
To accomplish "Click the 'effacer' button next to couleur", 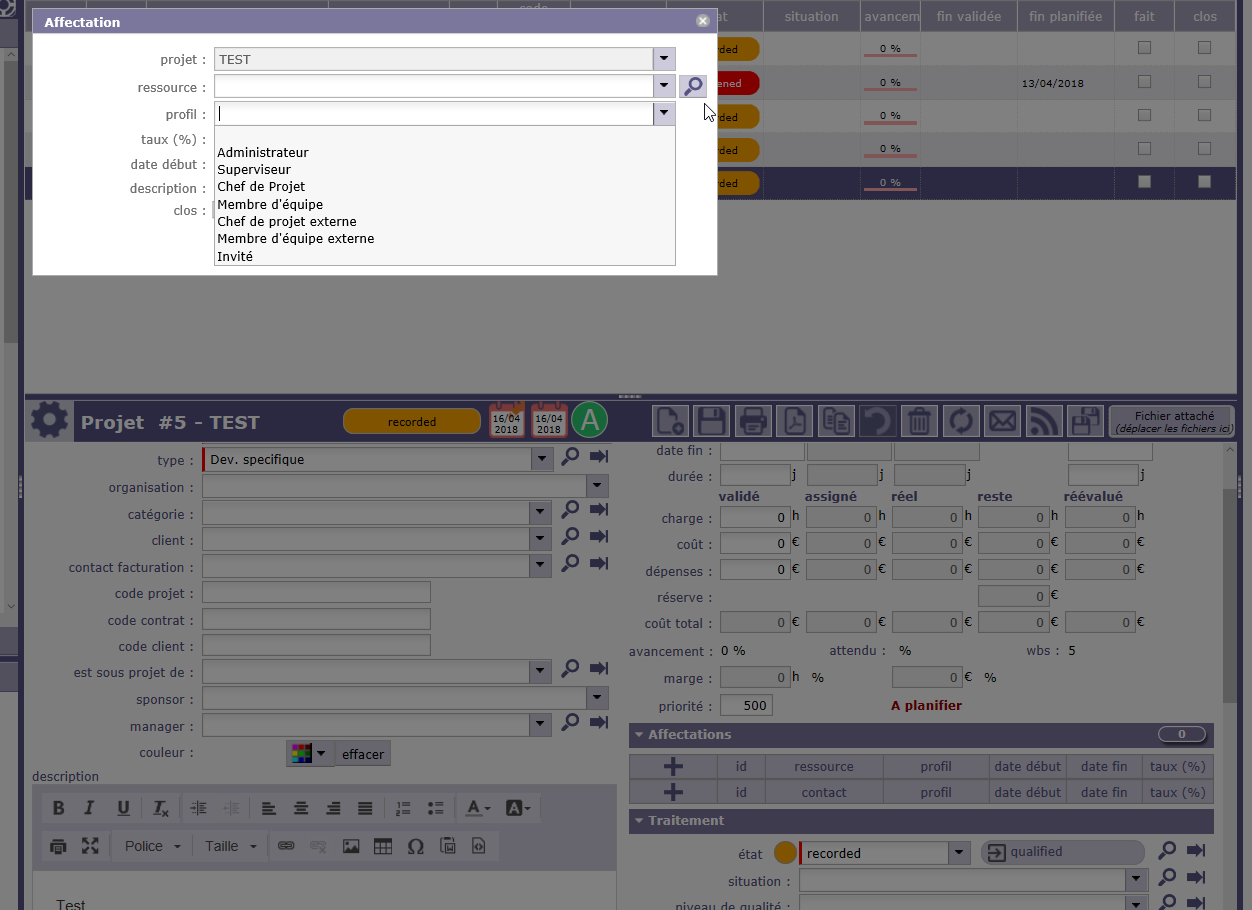I will click(x=363, y=754).
